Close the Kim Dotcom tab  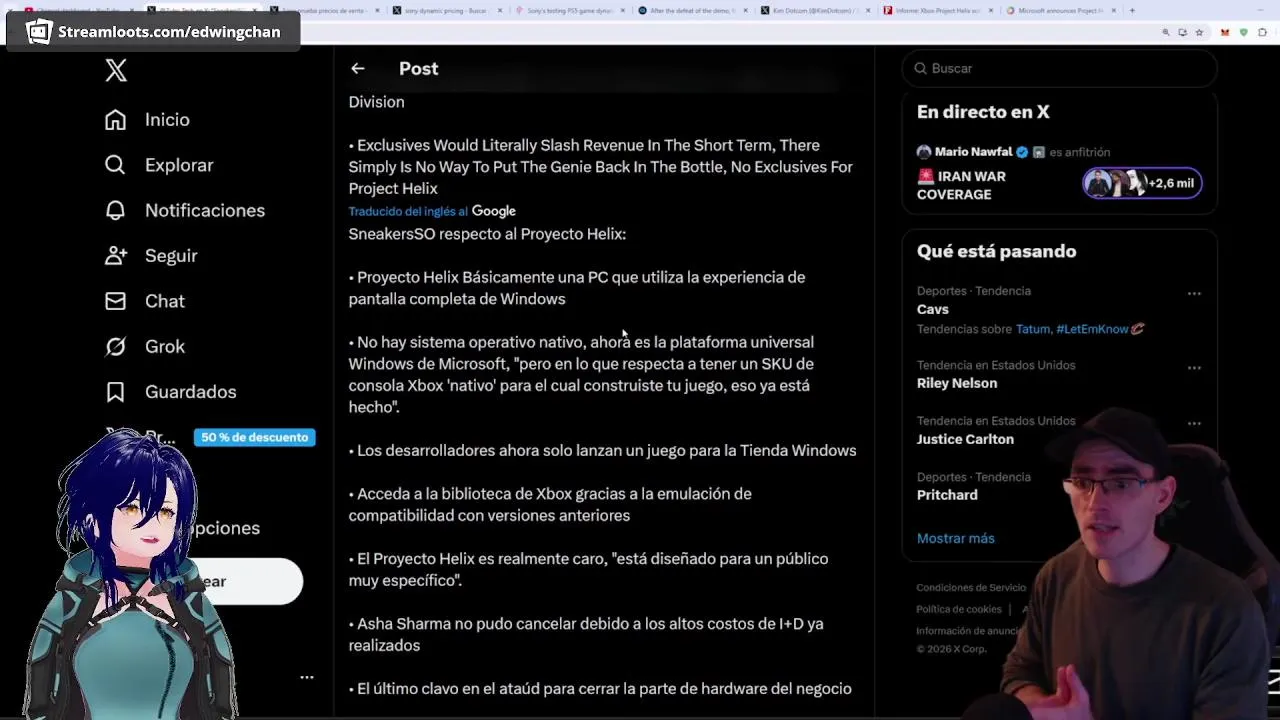click(x=867, y=10)
